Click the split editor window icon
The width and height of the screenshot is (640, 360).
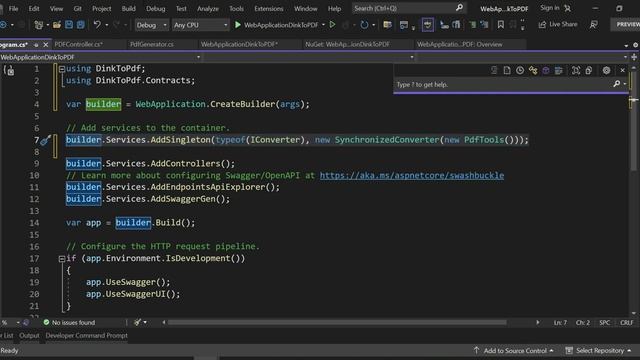click(x=634, y=57)
